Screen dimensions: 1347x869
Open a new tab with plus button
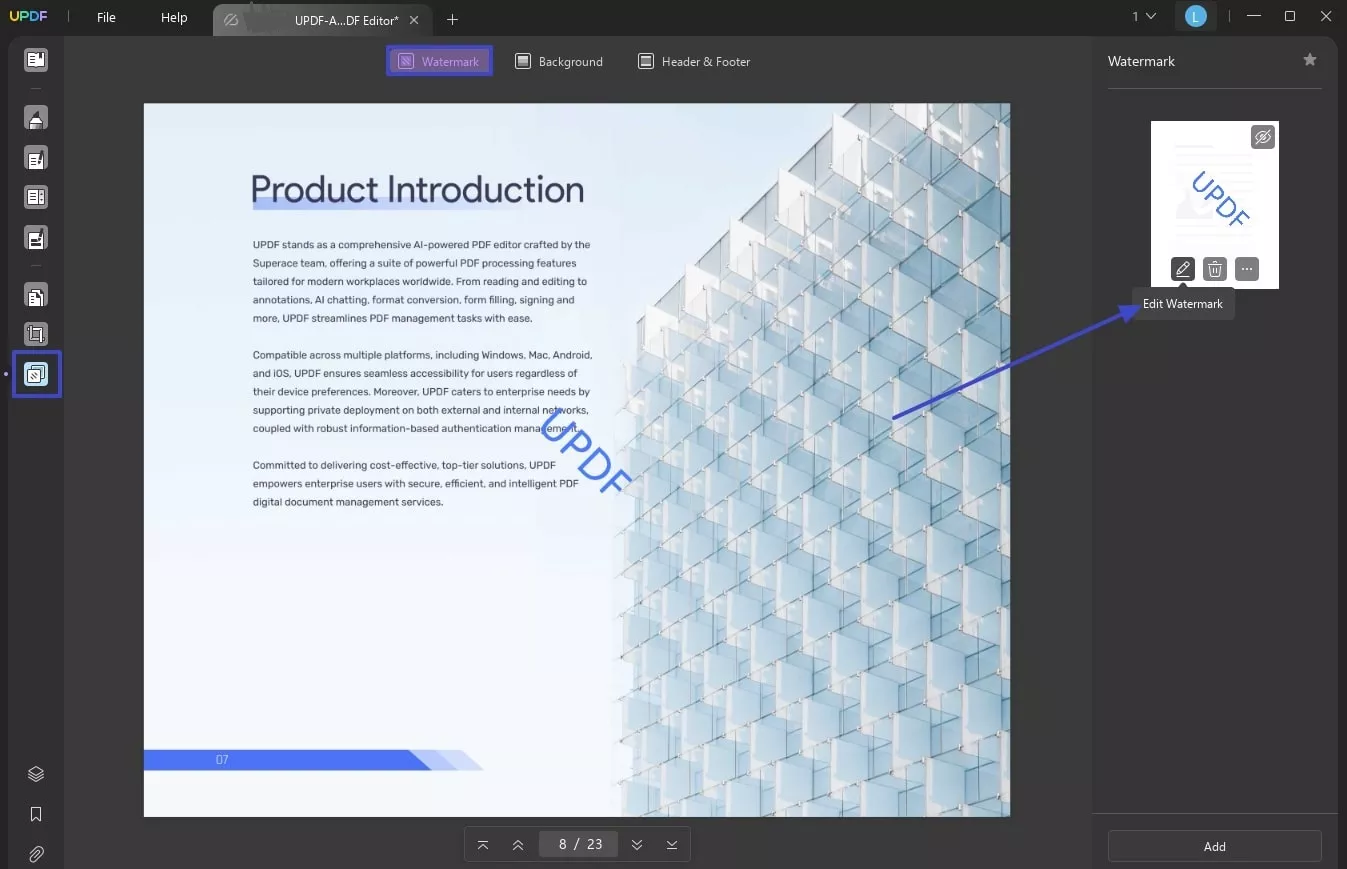(452, 20)
